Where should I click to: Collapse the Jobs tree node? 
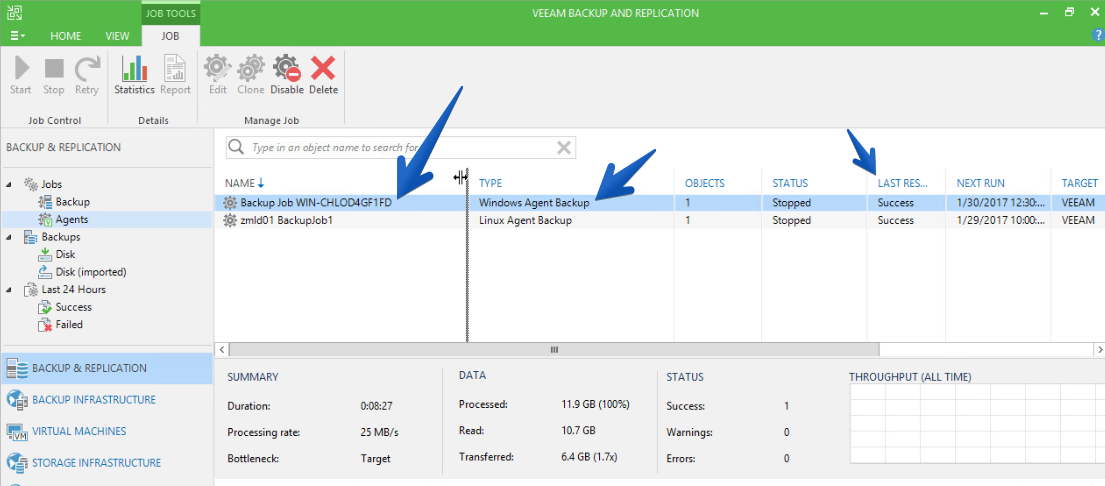(10, 184)
